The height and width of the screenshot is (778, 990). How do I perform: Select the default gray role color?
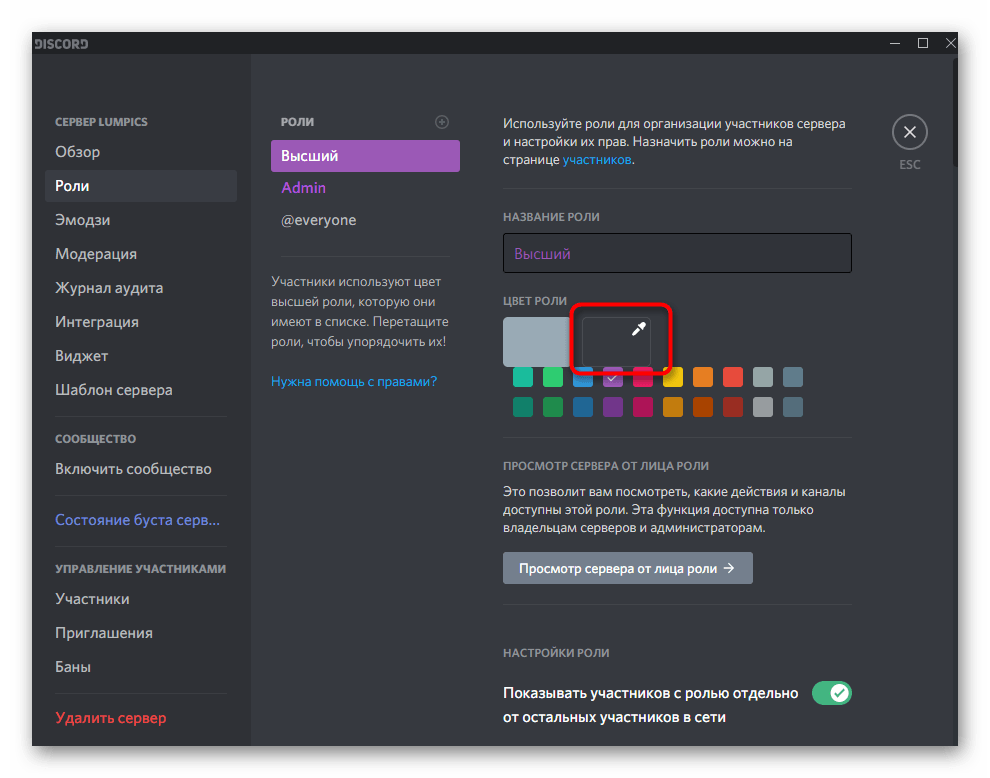pos(537,342)
